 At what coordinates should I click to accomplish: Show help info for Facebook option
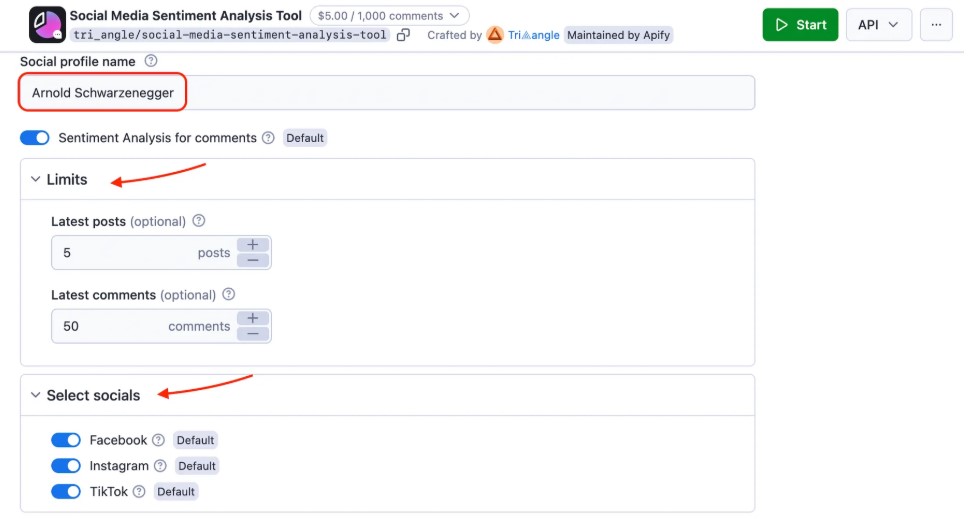(x=159, y=440)
